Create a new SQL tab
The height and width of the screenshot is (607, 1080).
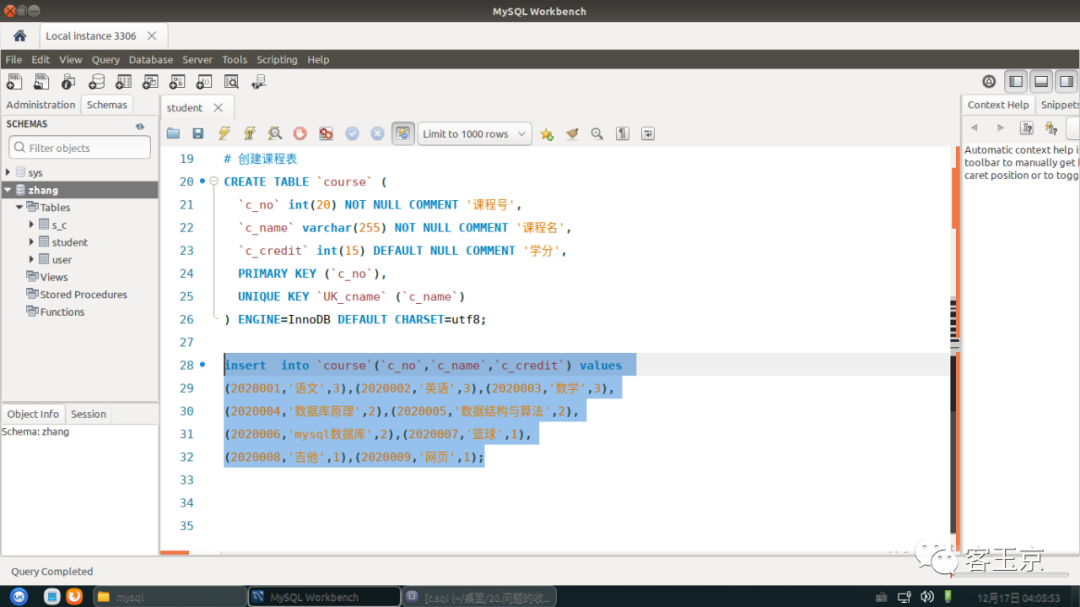pyautogui.click(x=14, y=82)
